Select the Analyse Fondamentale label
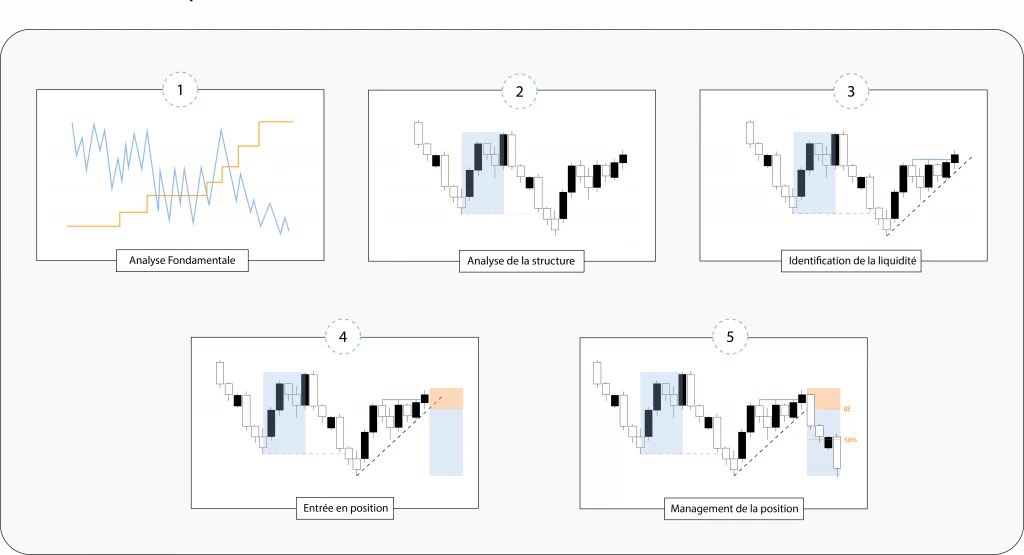The image size is (1024, 555). tap(181, 261)
